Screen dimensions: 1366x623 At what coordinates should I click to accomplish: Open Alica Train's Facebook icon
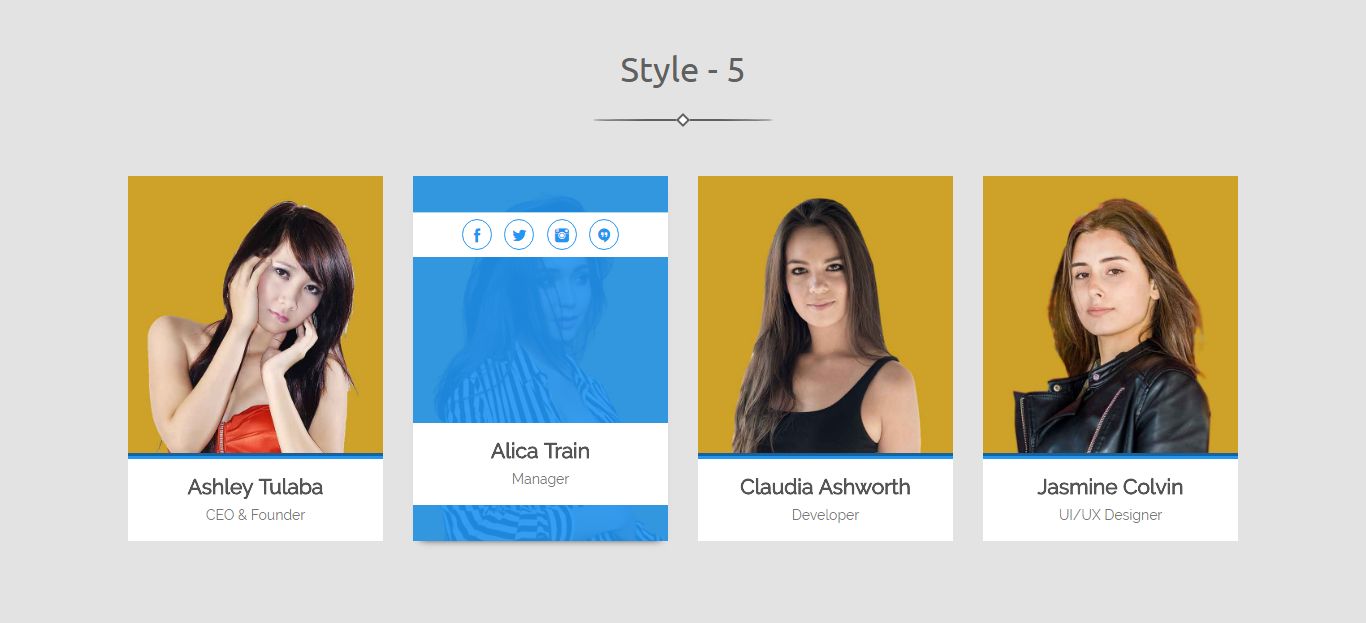point(477,235)
